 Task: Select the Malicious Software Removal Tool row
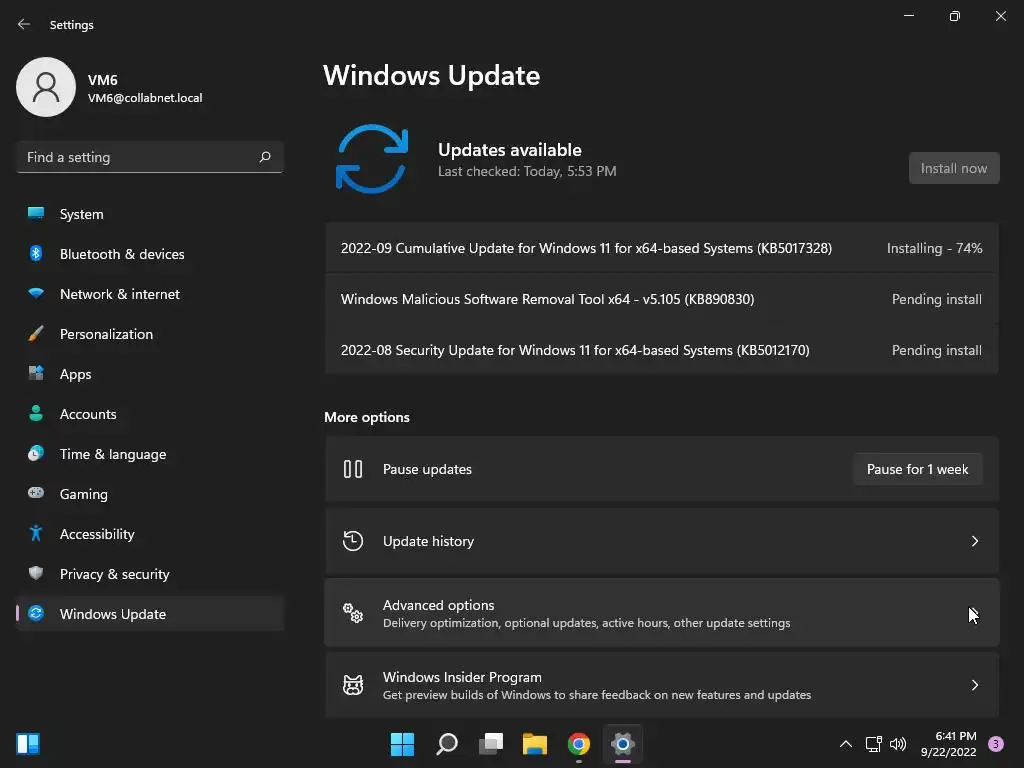[x=662, y=299]
